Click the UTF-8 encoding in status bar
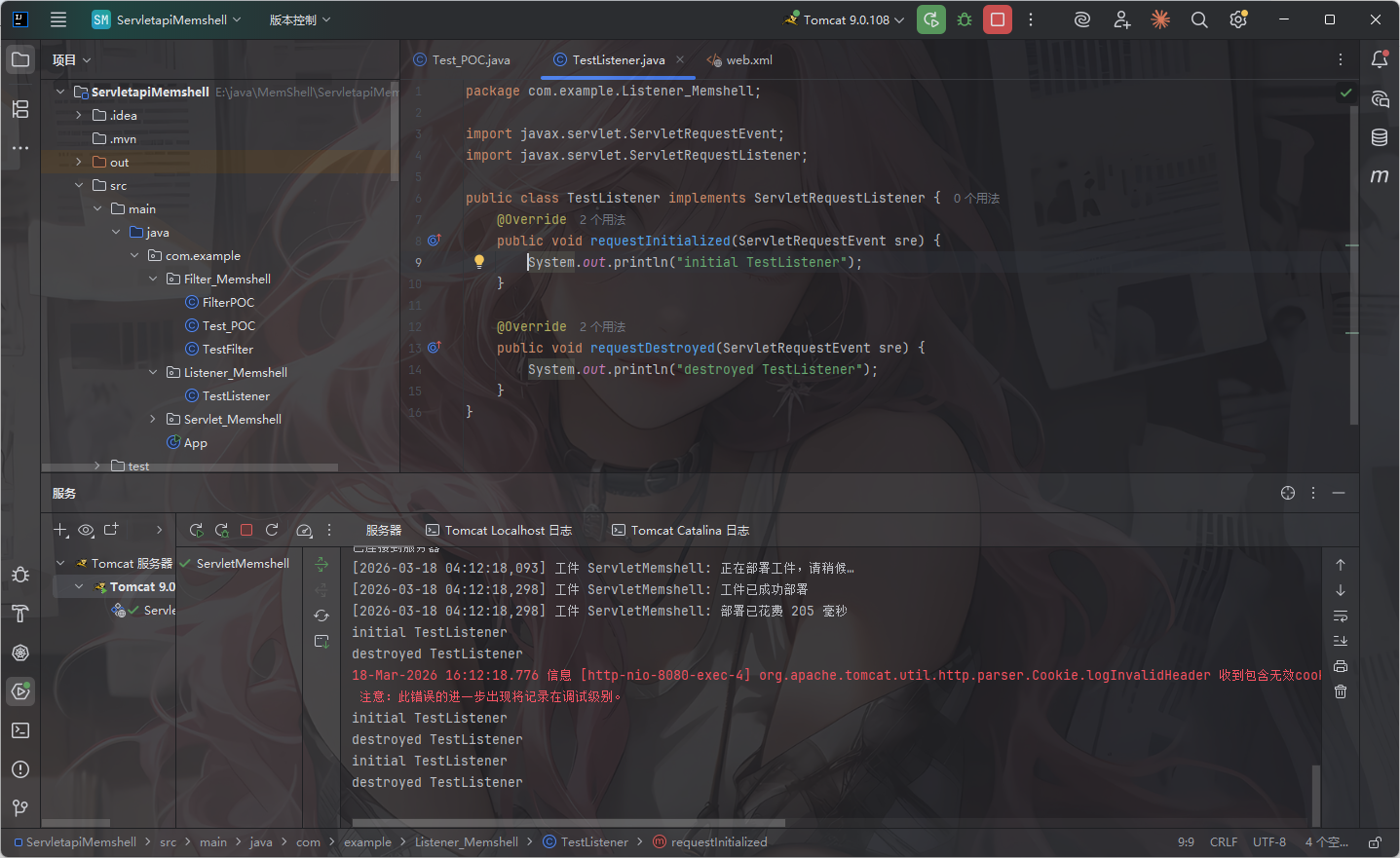Screen dimensions: 1400x858 point(1268,842)
